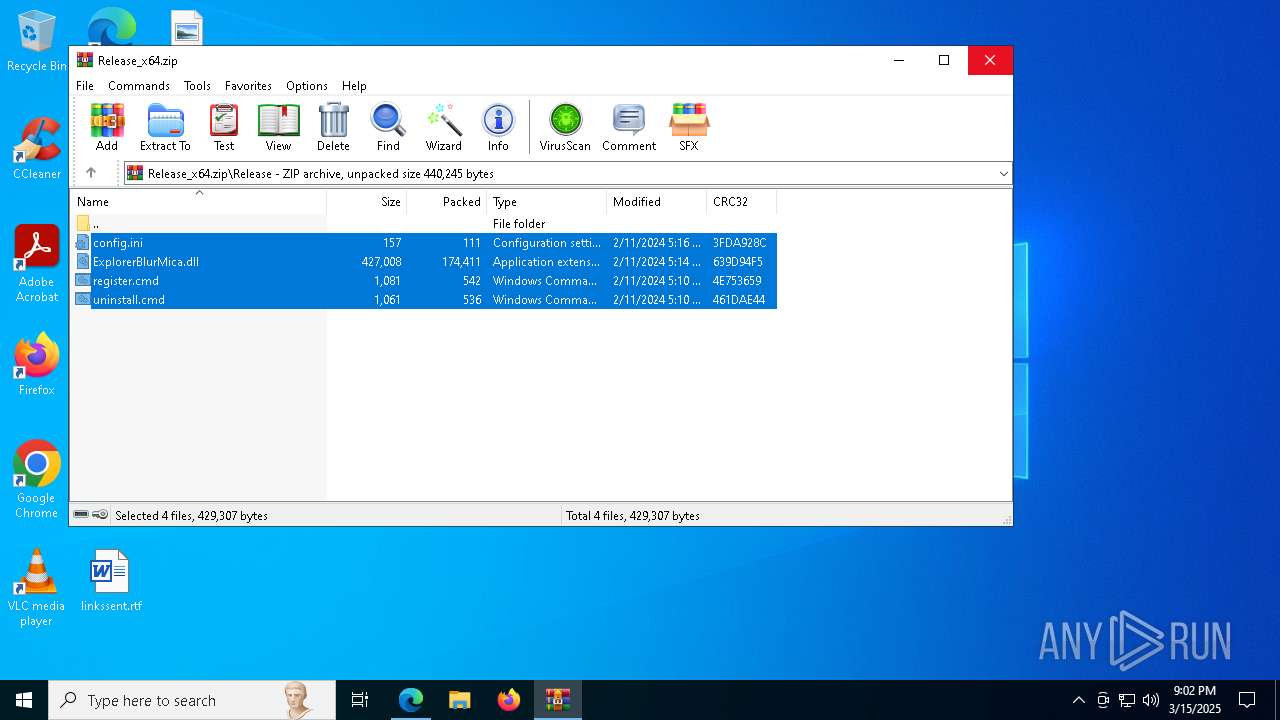Click the Selected 4 files status text
This screenshot has width=1280, height=720.
pyautogui.click(x=191, y=516)
